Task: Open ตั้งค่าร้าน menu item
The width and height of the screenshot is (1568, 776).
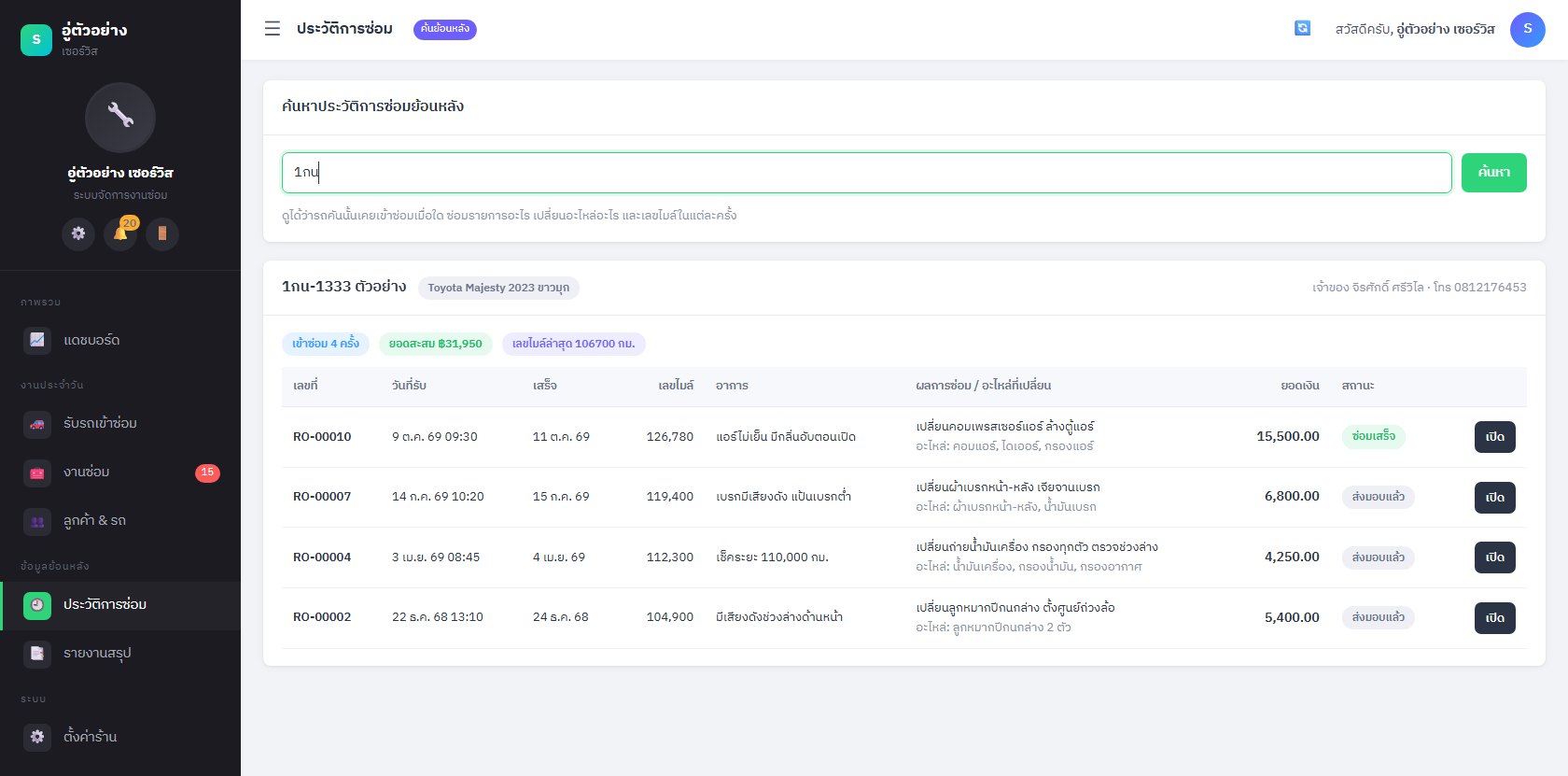Action: [120, 737]
